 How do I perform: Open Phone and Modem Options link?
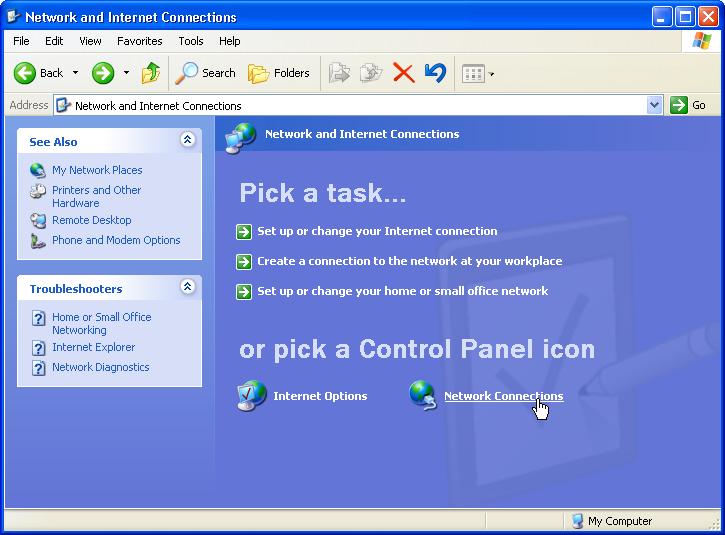116,240
